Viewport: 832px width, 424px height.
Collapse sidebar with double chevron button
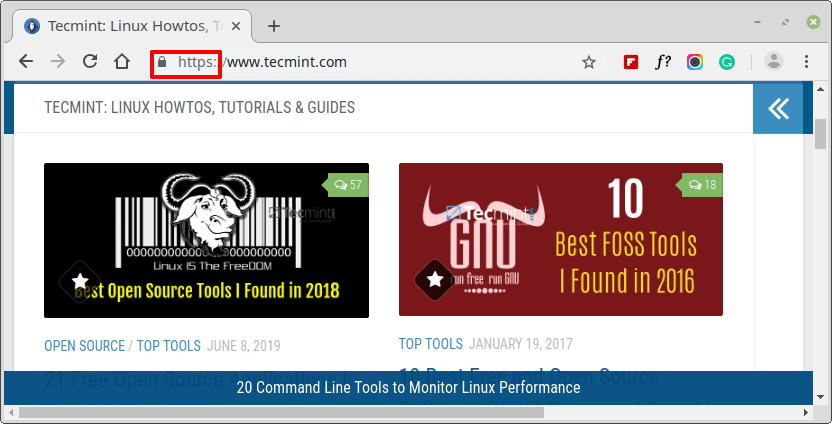pos(778,108)
